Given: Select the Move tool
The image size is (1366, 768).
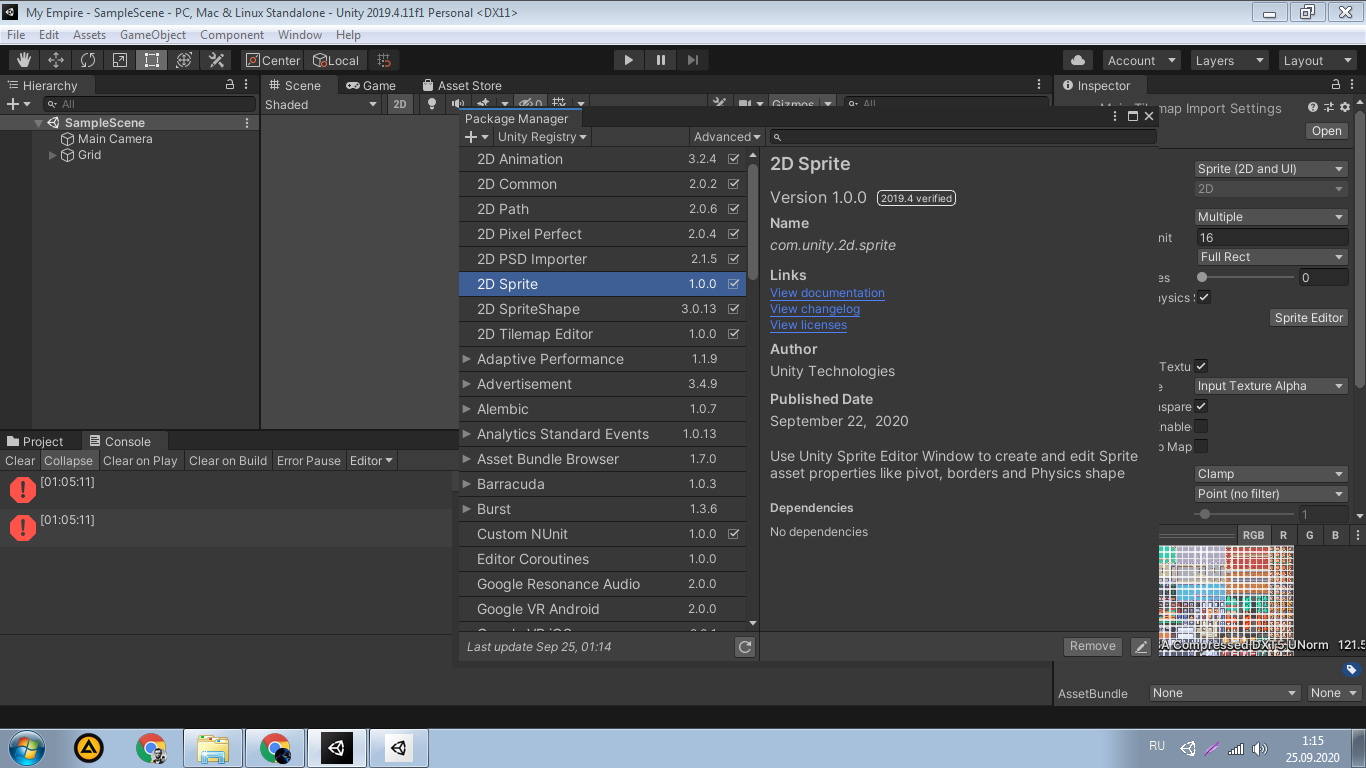Looking at the screenshot, I should pos(56,60).
